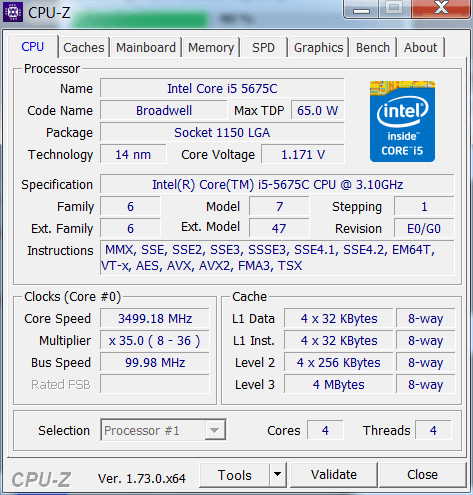Image resolution: width=473 pixels, height=495 pixels.
Task: Click the Socket 1150 LGA package value
Action: [x=222, y=133]
